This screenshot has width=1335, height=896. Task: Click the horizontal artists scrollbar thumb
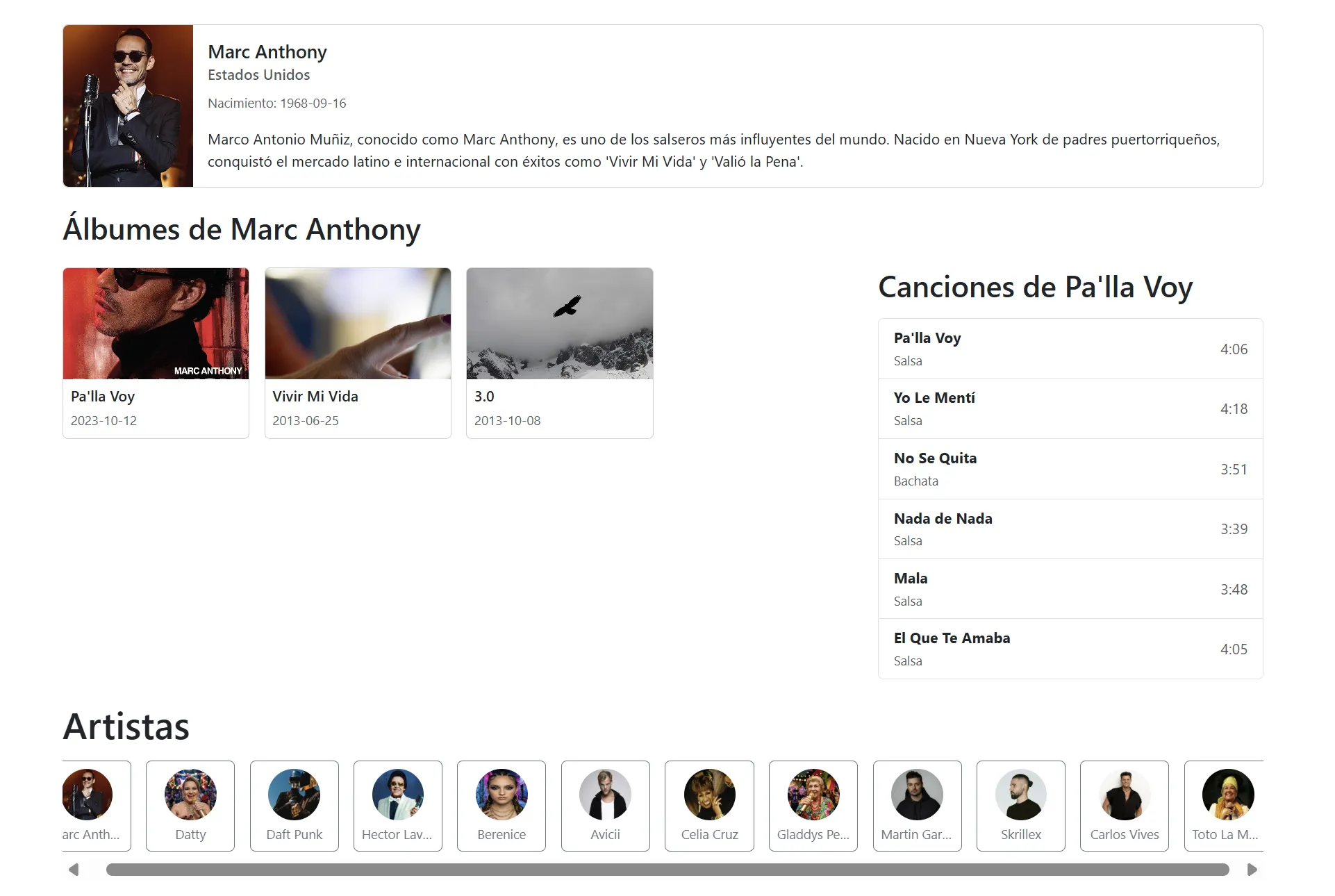[x=667, y=870]
